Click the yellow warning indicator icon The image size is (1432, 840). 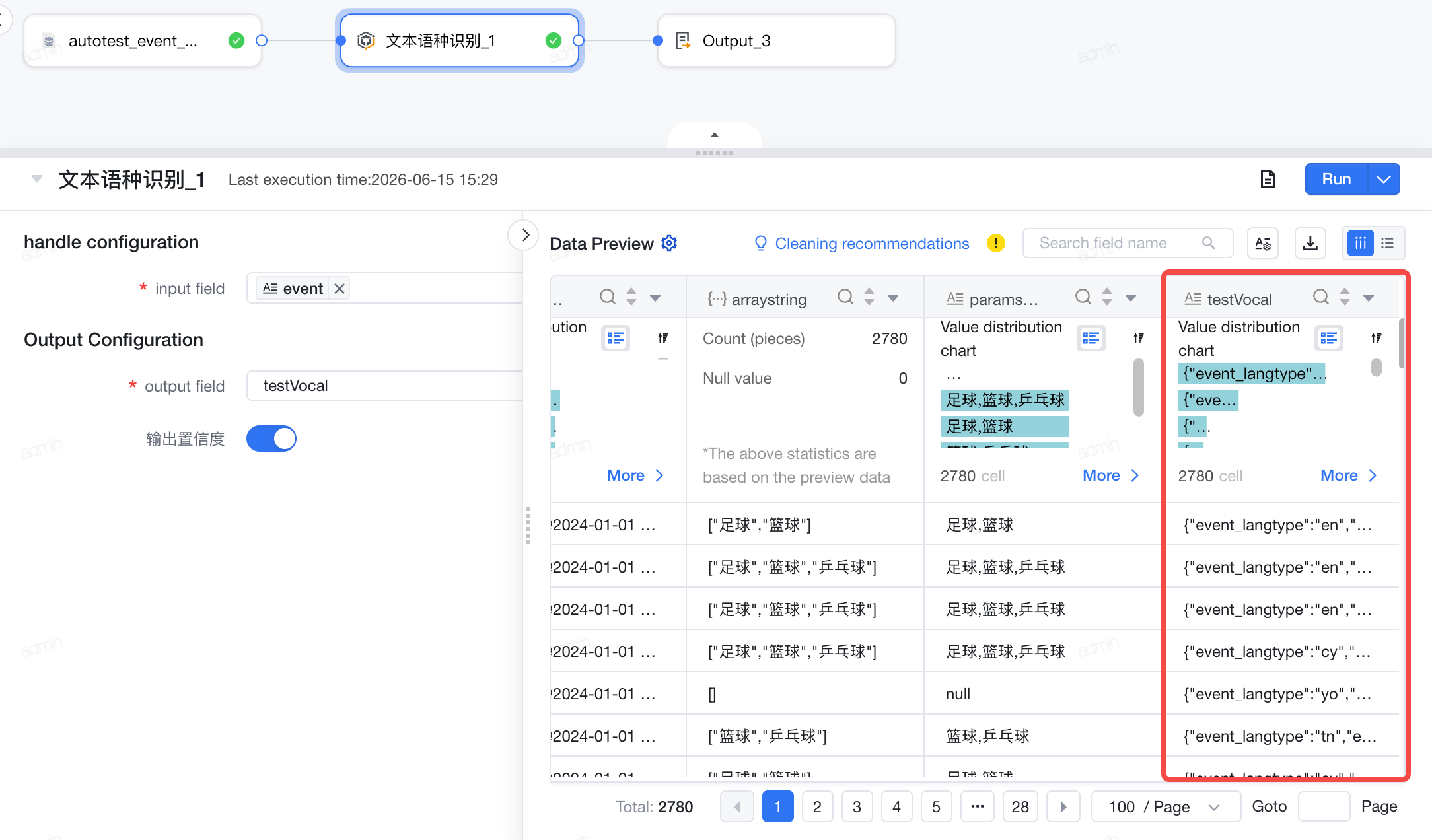point(995,243)
